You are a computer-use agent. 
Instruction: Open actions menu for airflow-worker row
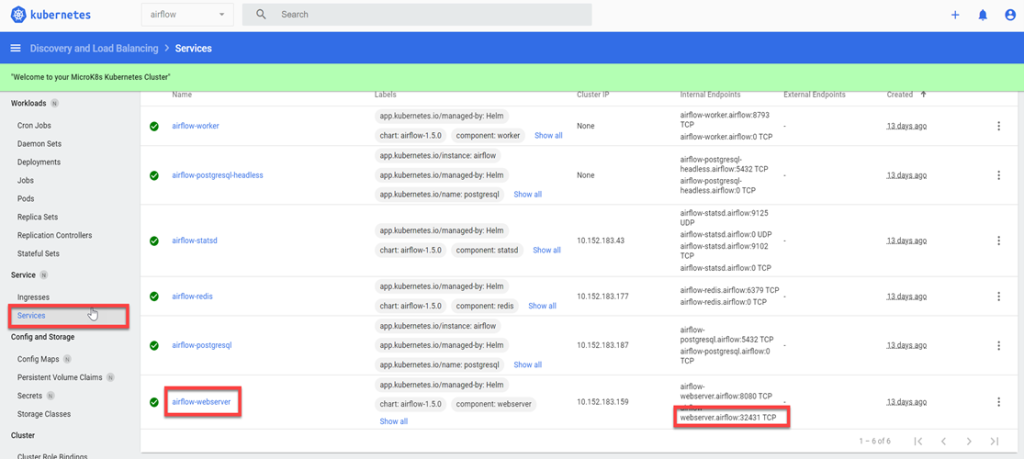tap(997, 126)
